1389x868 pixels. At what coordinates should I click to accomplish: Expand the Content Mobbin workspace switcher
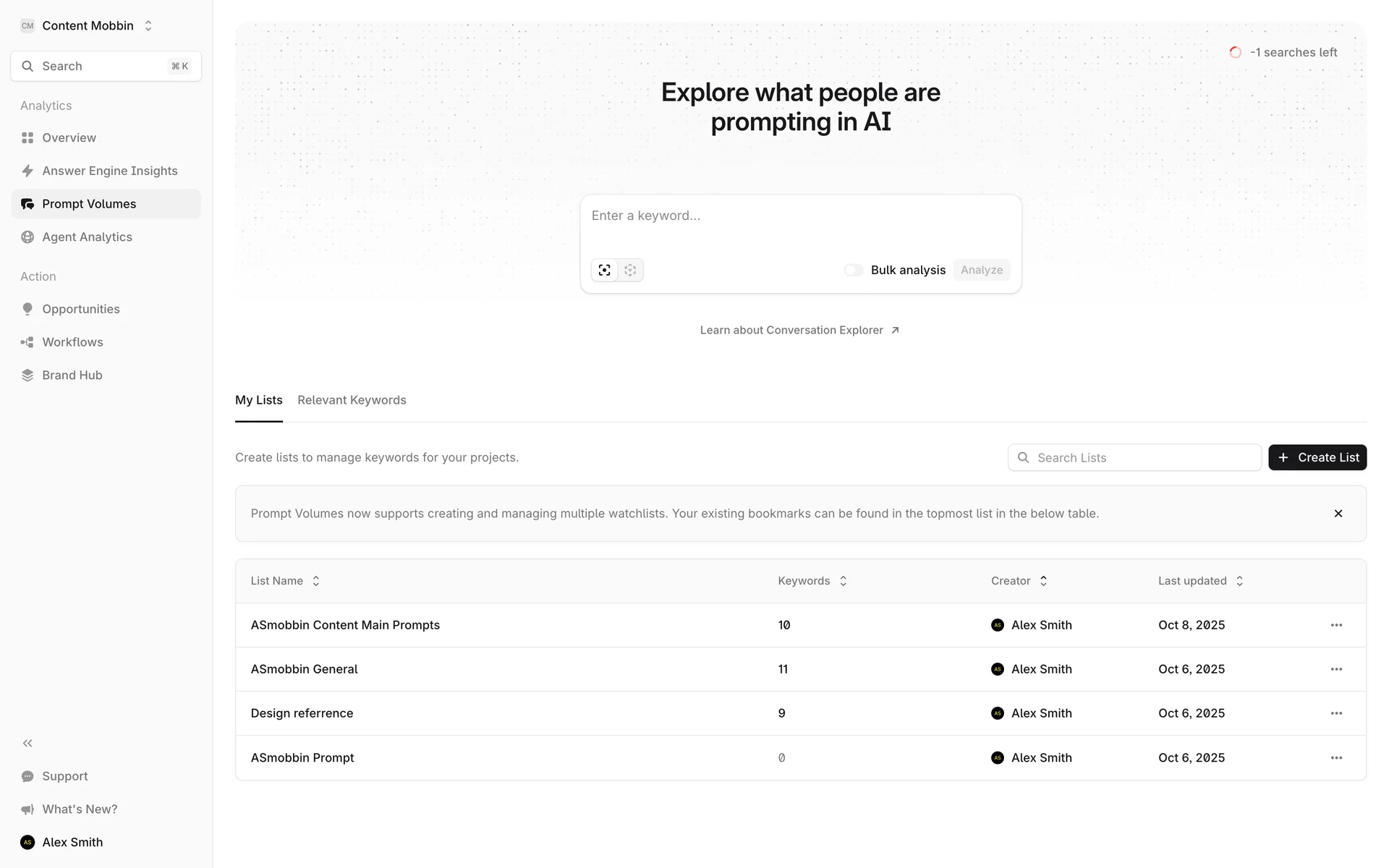(x=148, y=25)
